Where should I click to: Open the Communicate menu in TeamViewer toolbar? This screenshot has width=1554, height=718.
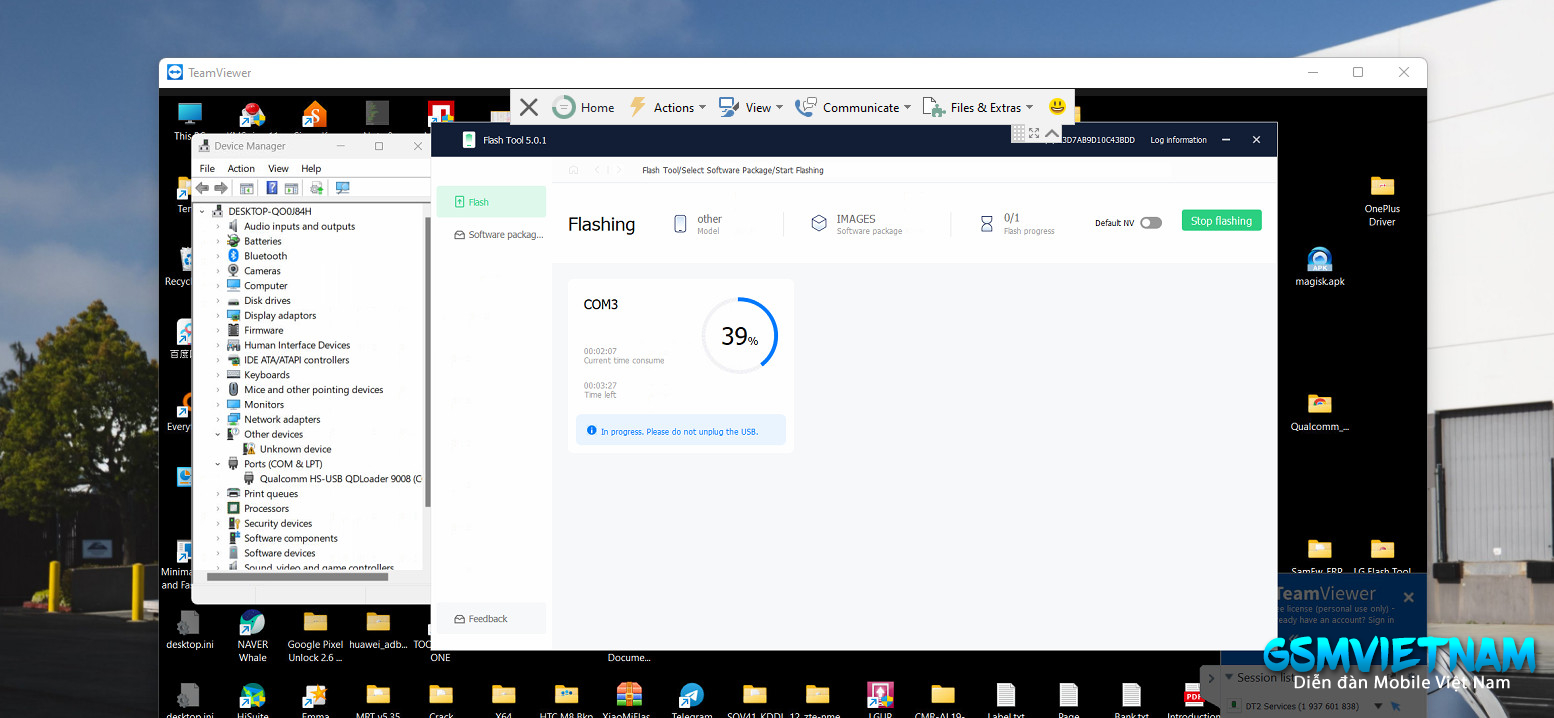[x=853, y=107]
